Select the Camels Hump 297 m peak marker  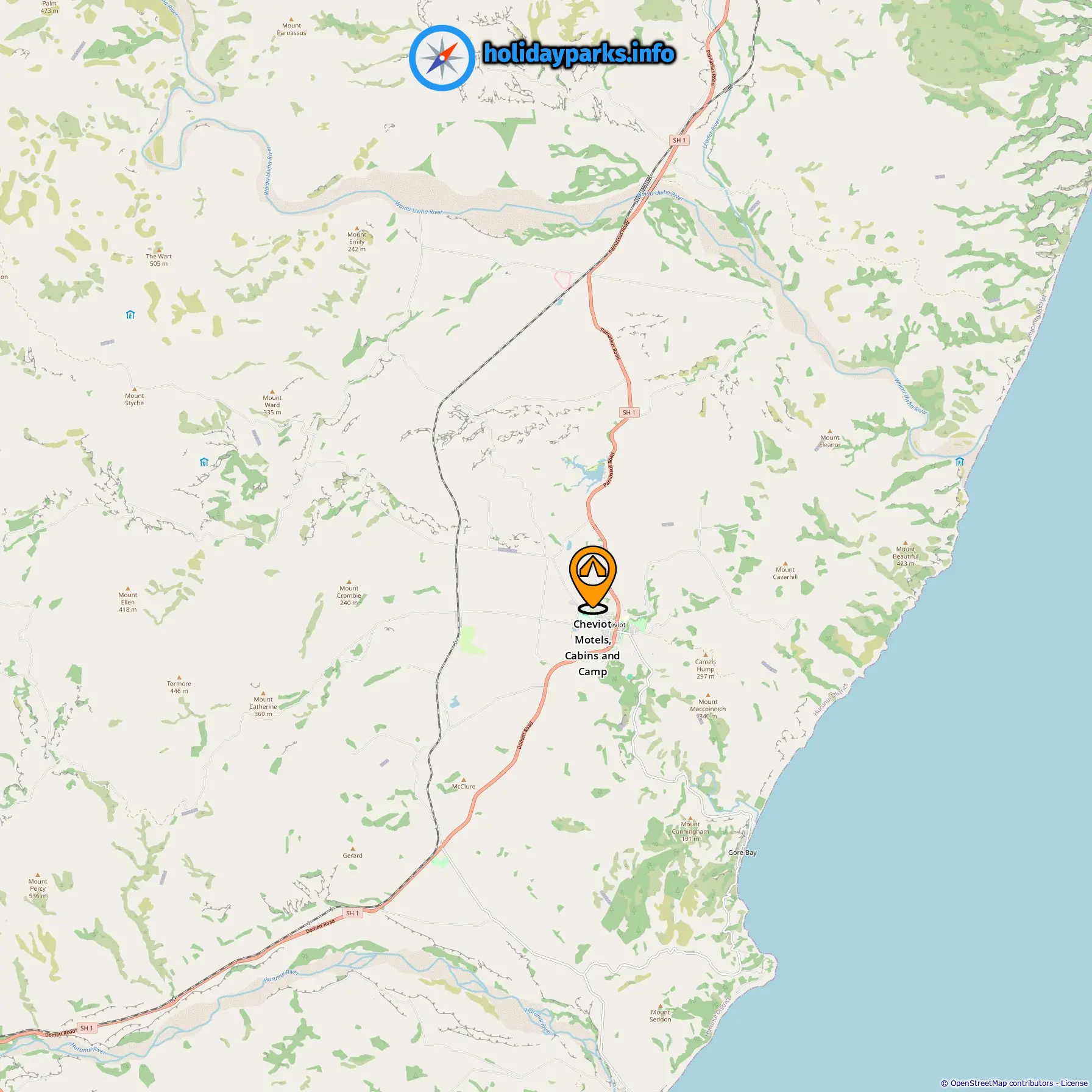[705, 655]
